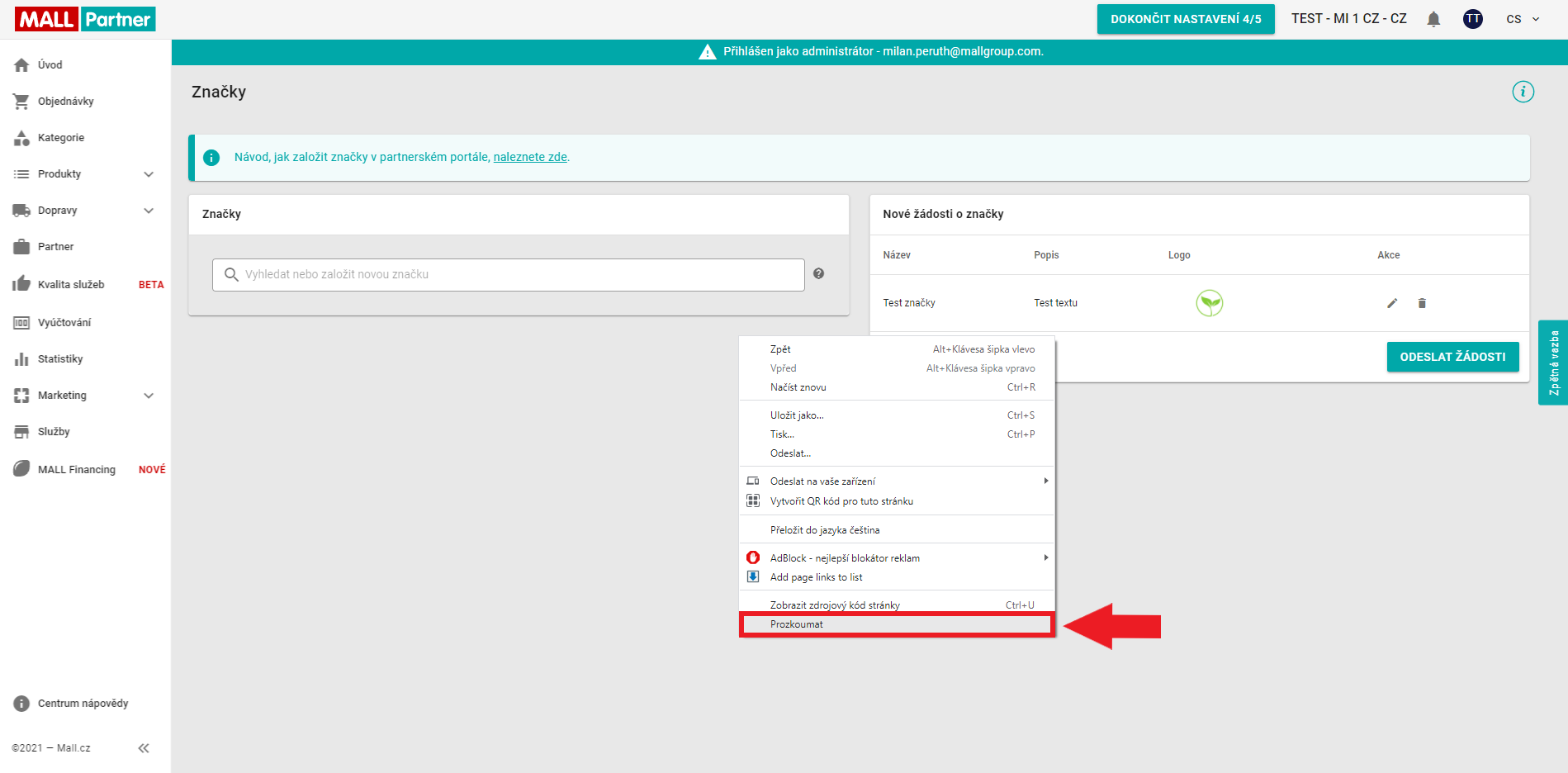Click the Úvod home icon
Screen dimensions: 1568x773
point(21,64)
